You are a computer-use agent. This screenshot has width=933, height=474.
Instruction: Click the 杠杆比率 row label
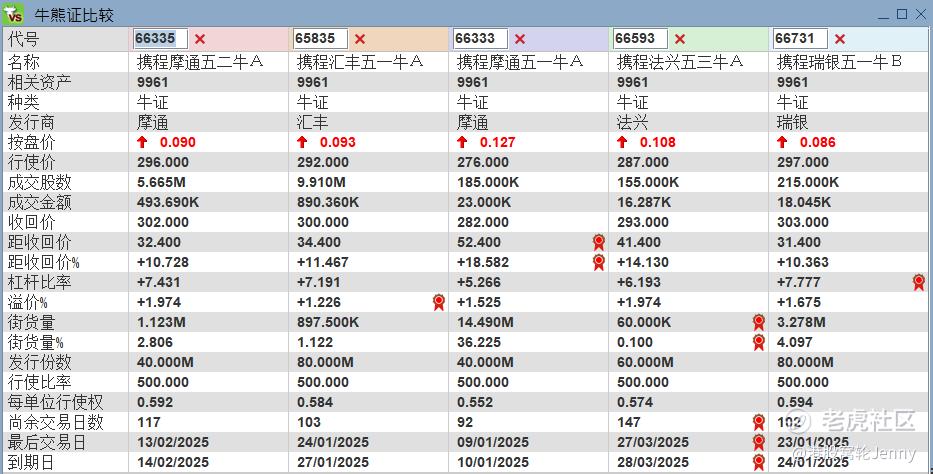click(39, 282)
